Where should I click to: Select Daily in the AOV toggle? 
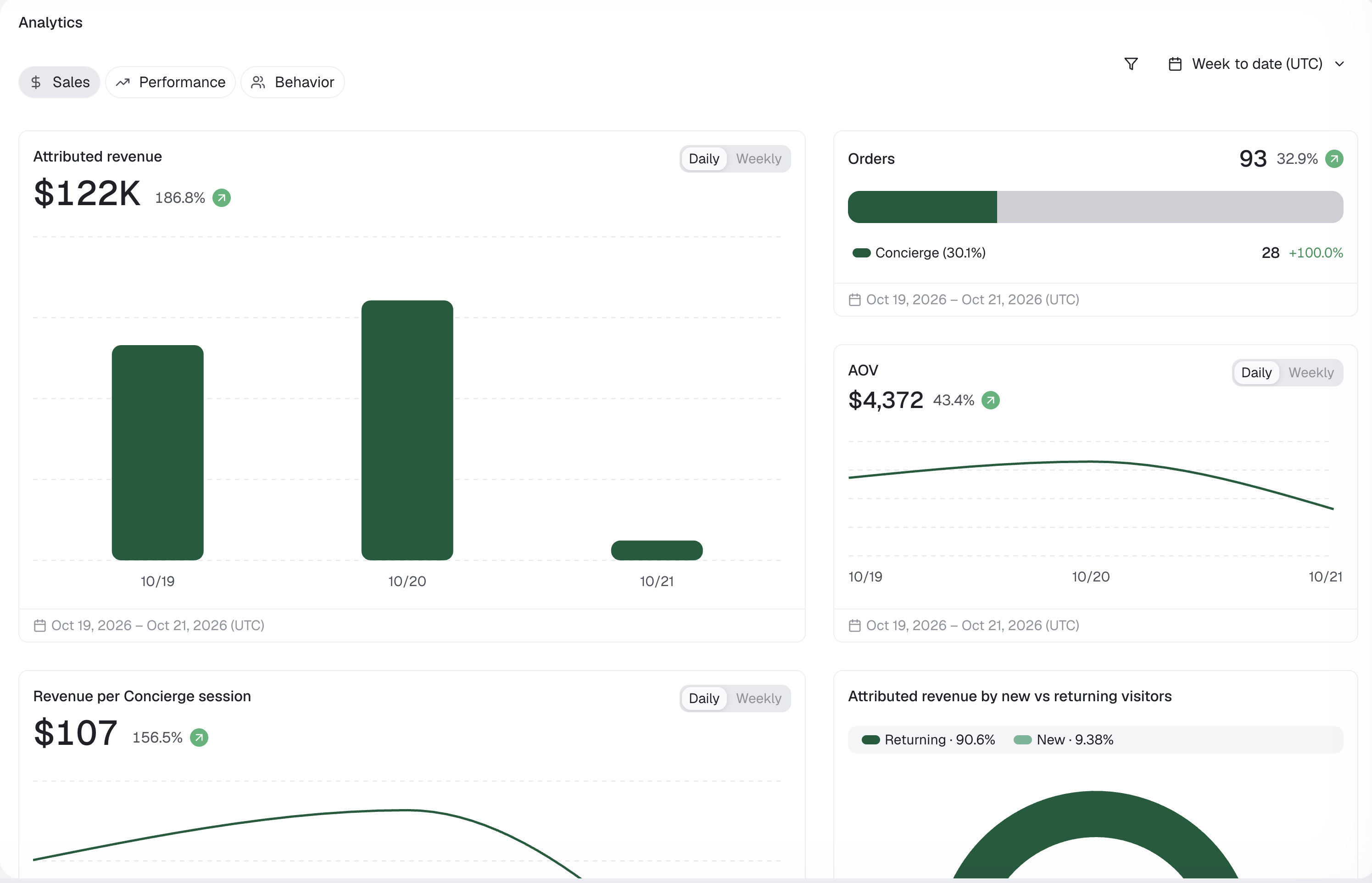[1256, 373]
